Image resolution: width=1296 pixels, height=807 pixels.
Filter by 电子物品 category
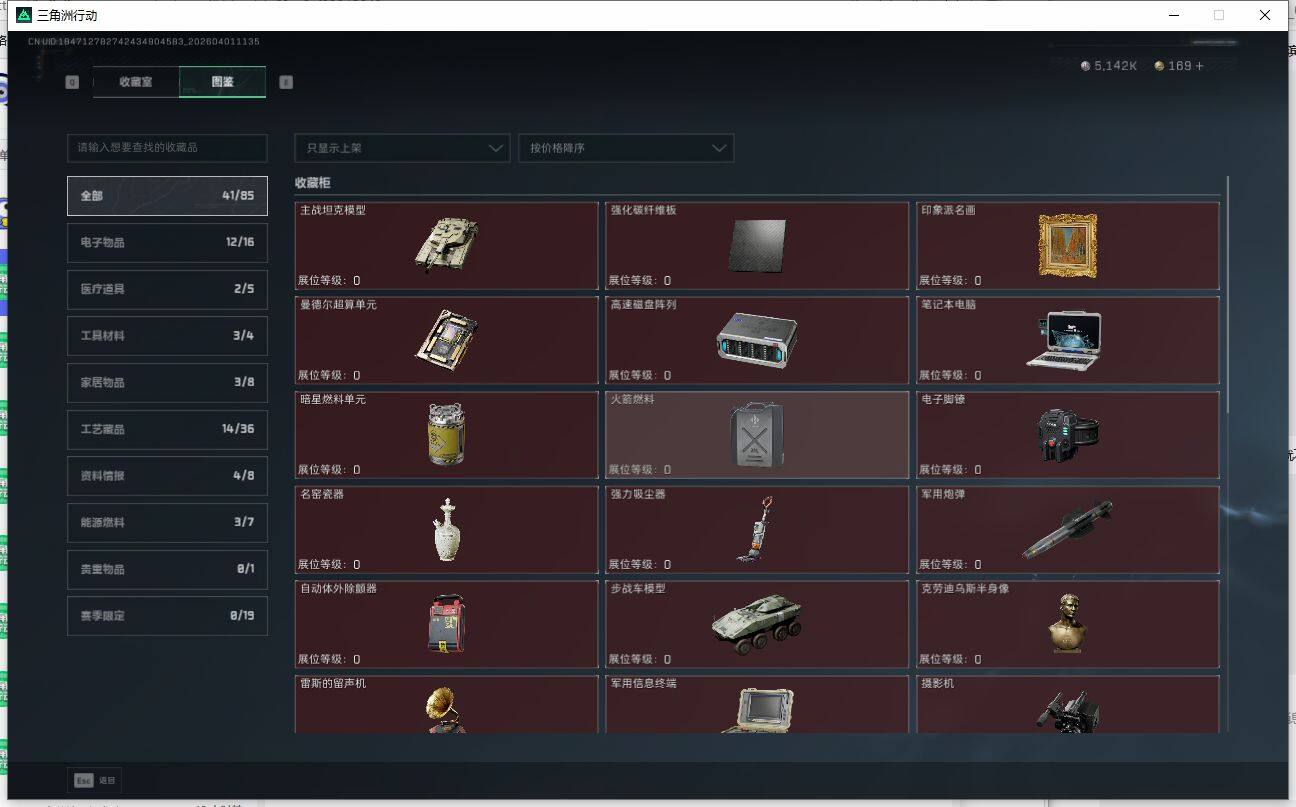click(167, 242)
